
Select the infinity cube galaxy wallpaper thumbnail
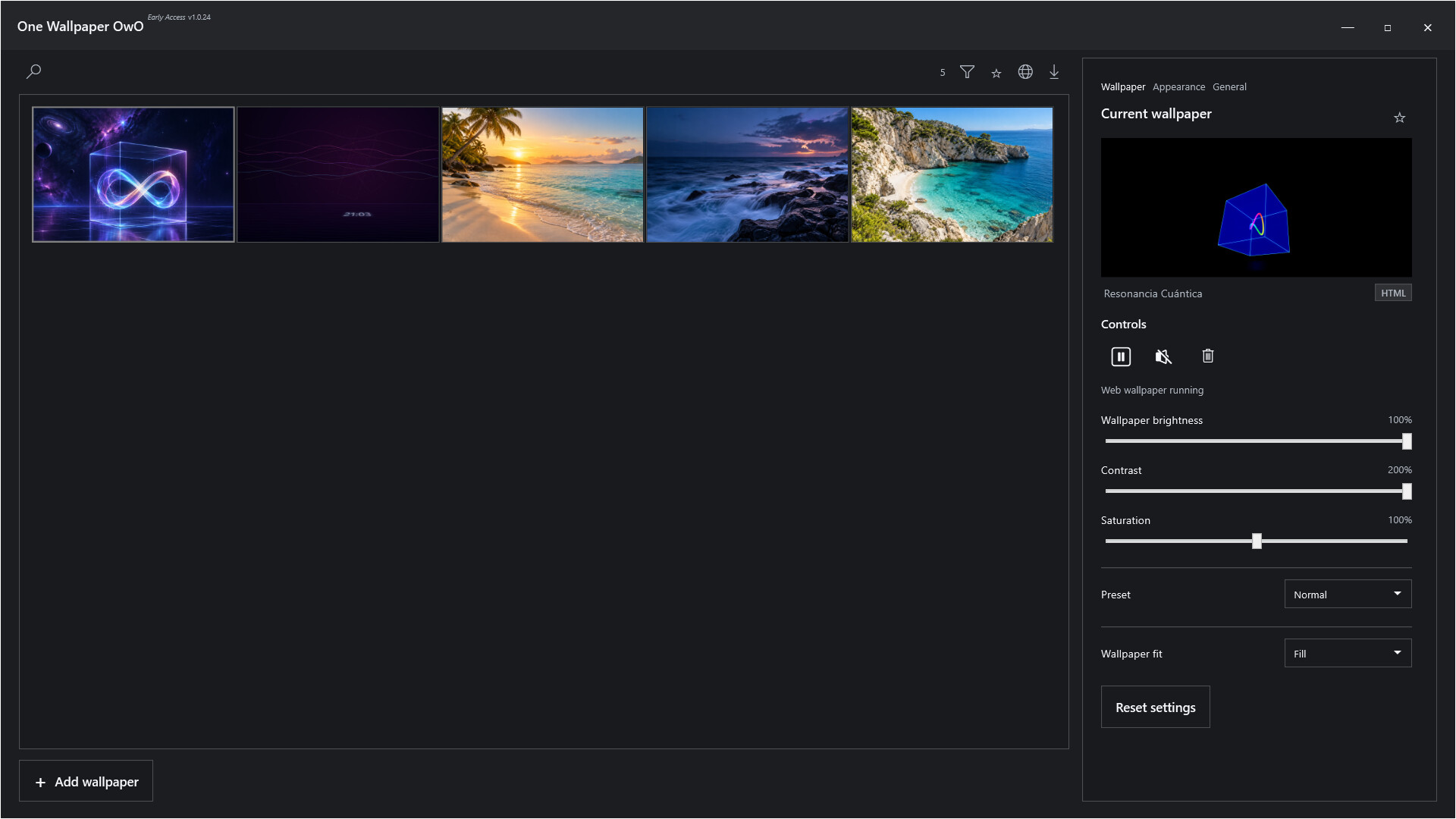(133, 174)
